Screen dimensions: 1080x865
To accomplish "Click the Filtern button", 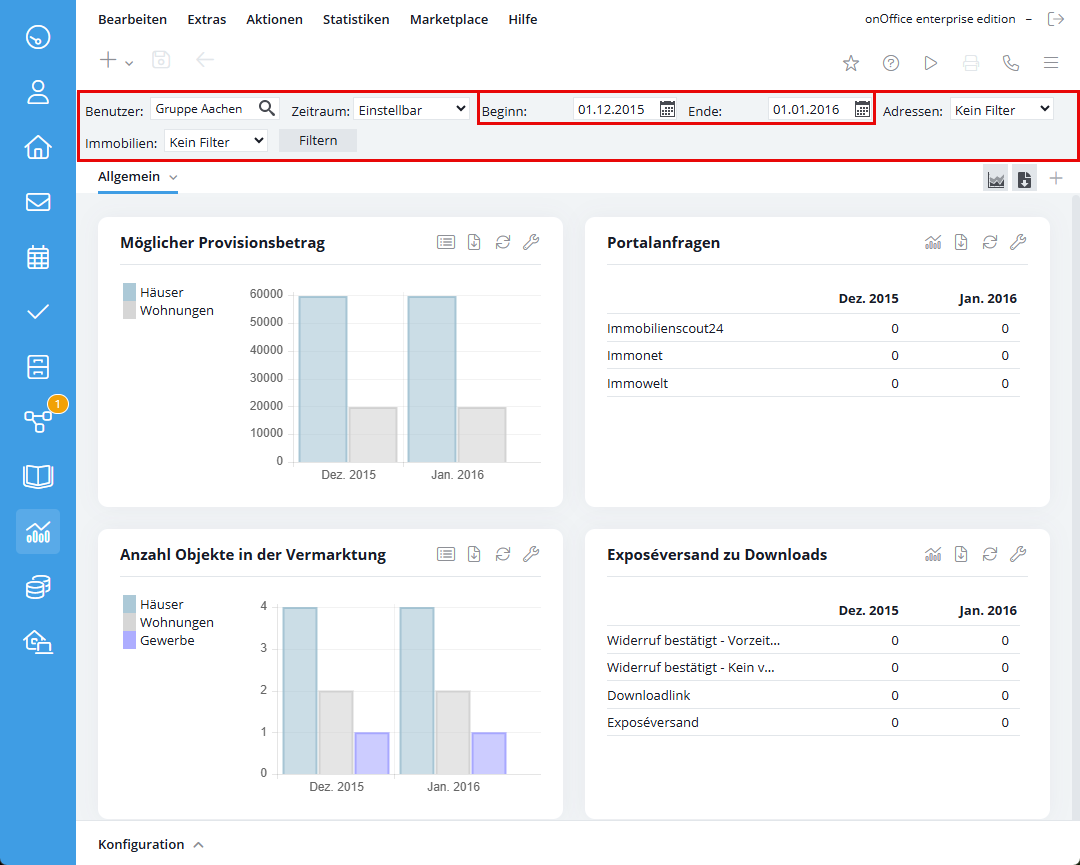I will pos(318,141).
